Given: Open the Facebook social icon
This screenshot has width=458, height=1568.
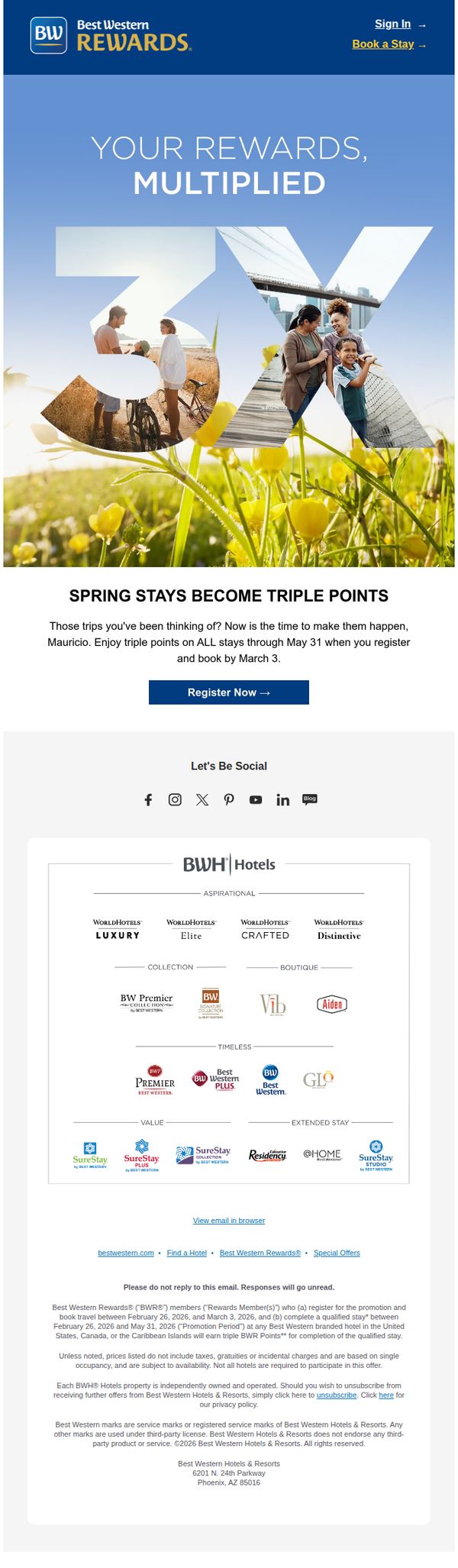Looking at the screenshot, I should [x=148, y=799].
